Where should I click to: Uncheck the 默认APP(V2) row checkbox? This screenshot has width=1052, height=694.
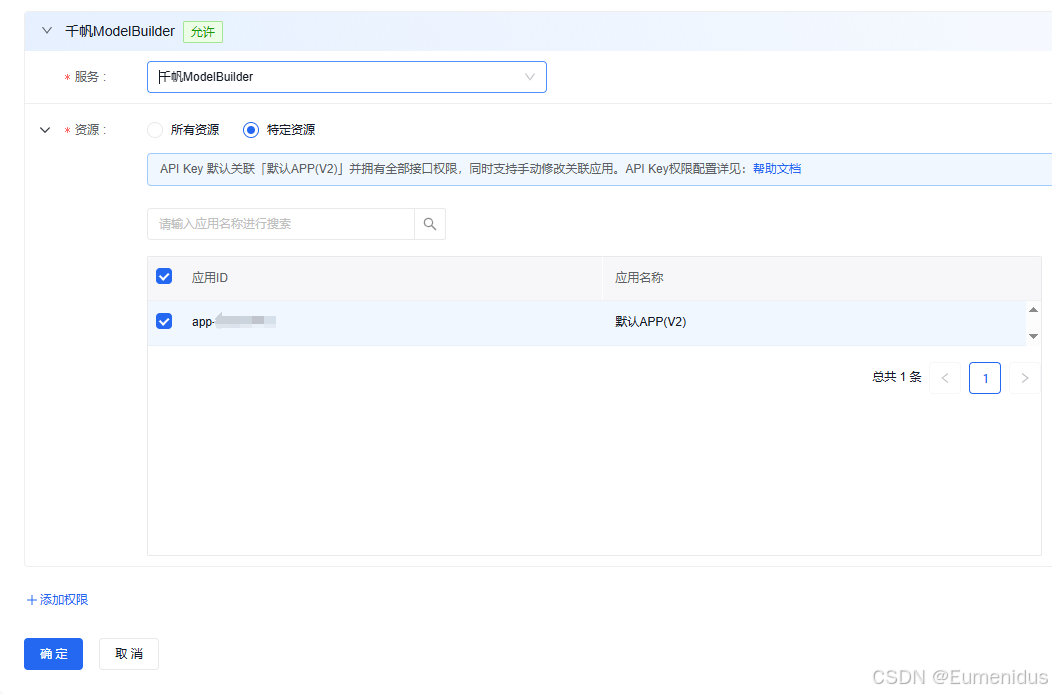click(x=164, y=321)
